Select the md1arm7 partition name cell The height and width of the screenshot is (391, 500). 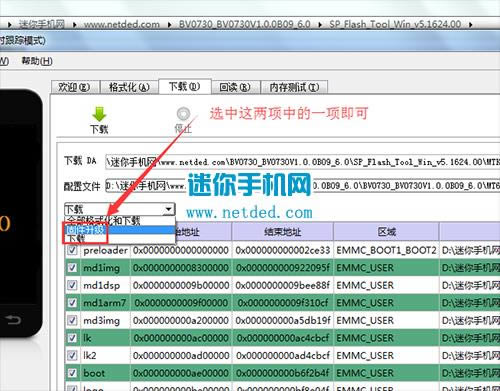tap(105, 303)
